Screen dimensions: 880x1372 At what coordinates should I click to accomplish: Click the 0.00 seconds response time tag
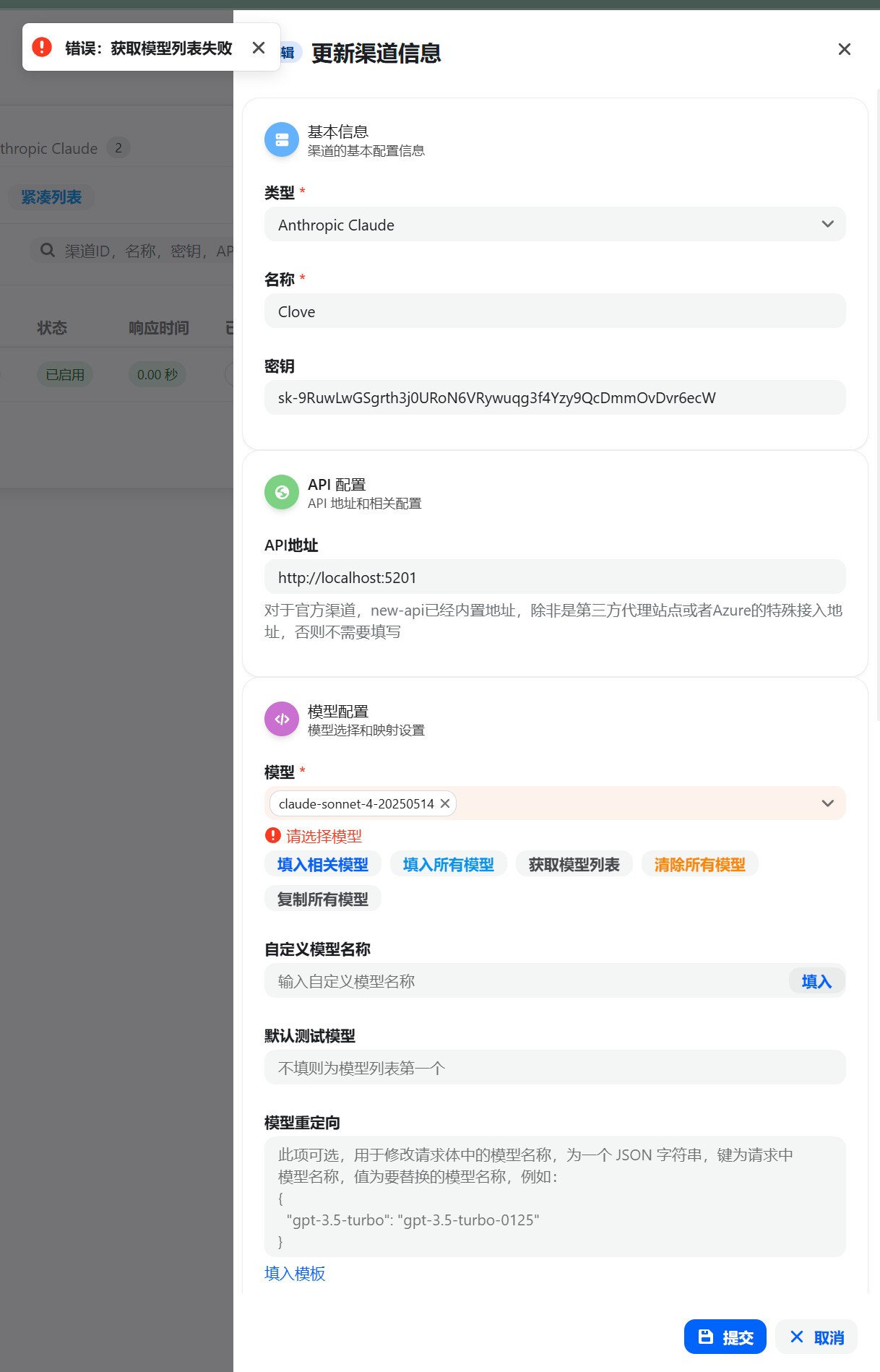pyautogui.click(x=158, y=374)
